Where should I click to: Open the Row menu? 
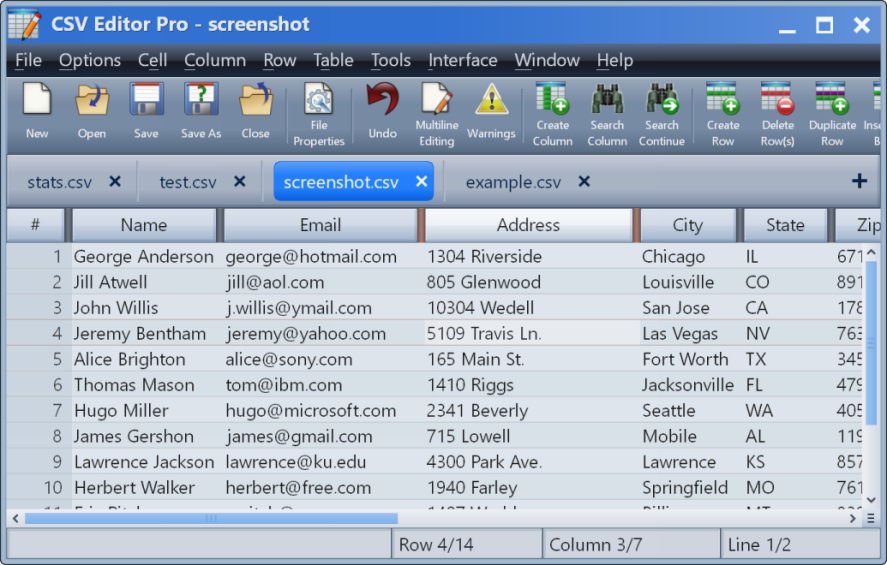point(279,60)
